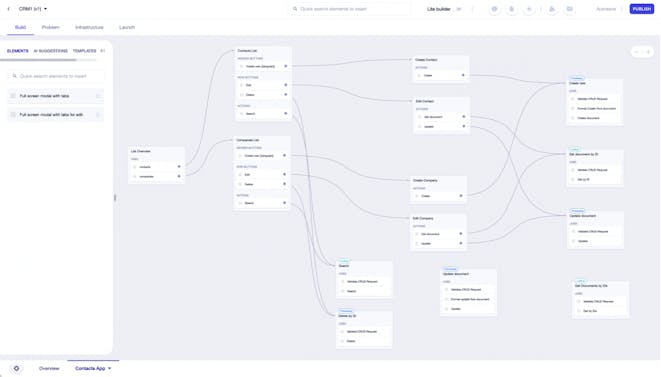Go back using the top-left arrow

click(x=8, y=9)
